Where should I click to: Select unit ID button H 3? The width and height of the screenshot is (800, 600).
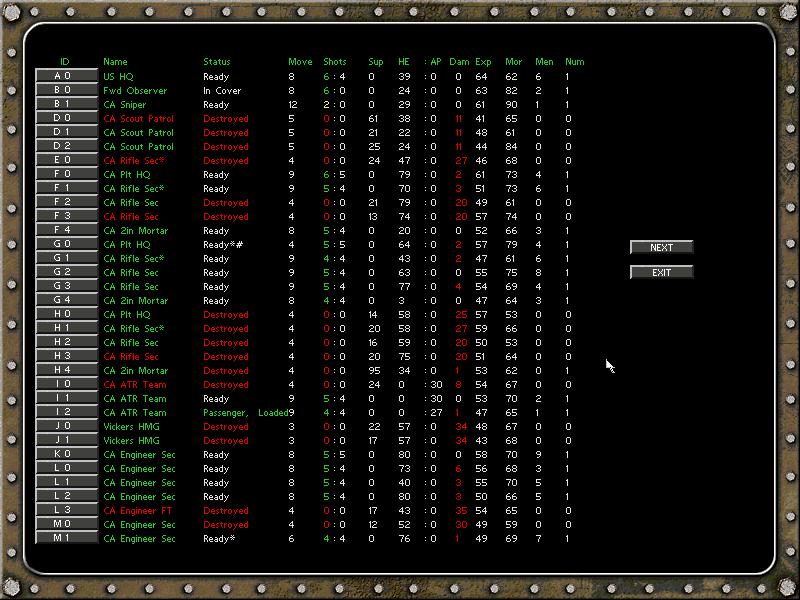tap(66, 357)
